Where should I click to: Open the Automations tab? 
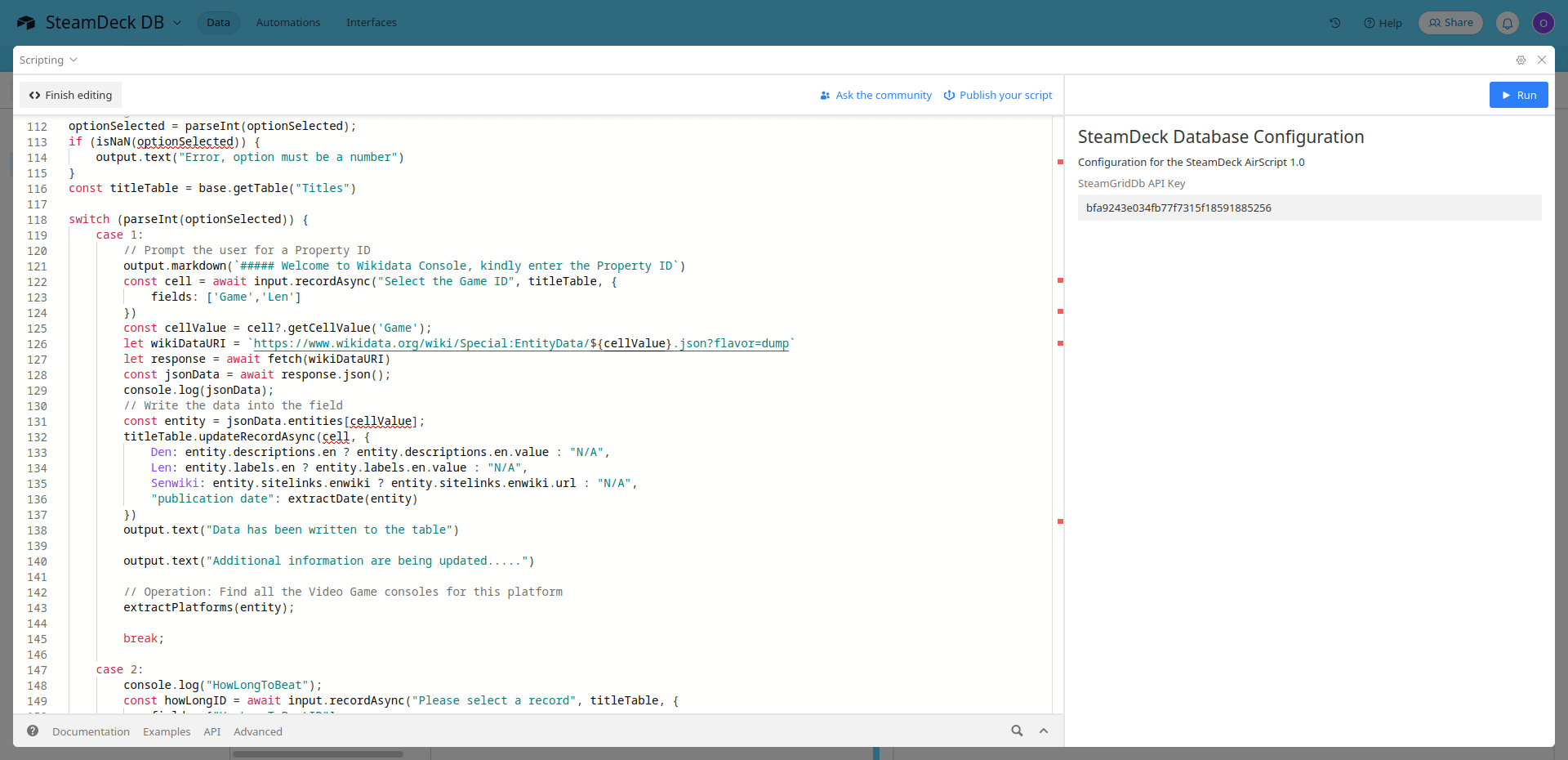coord(288,23)
